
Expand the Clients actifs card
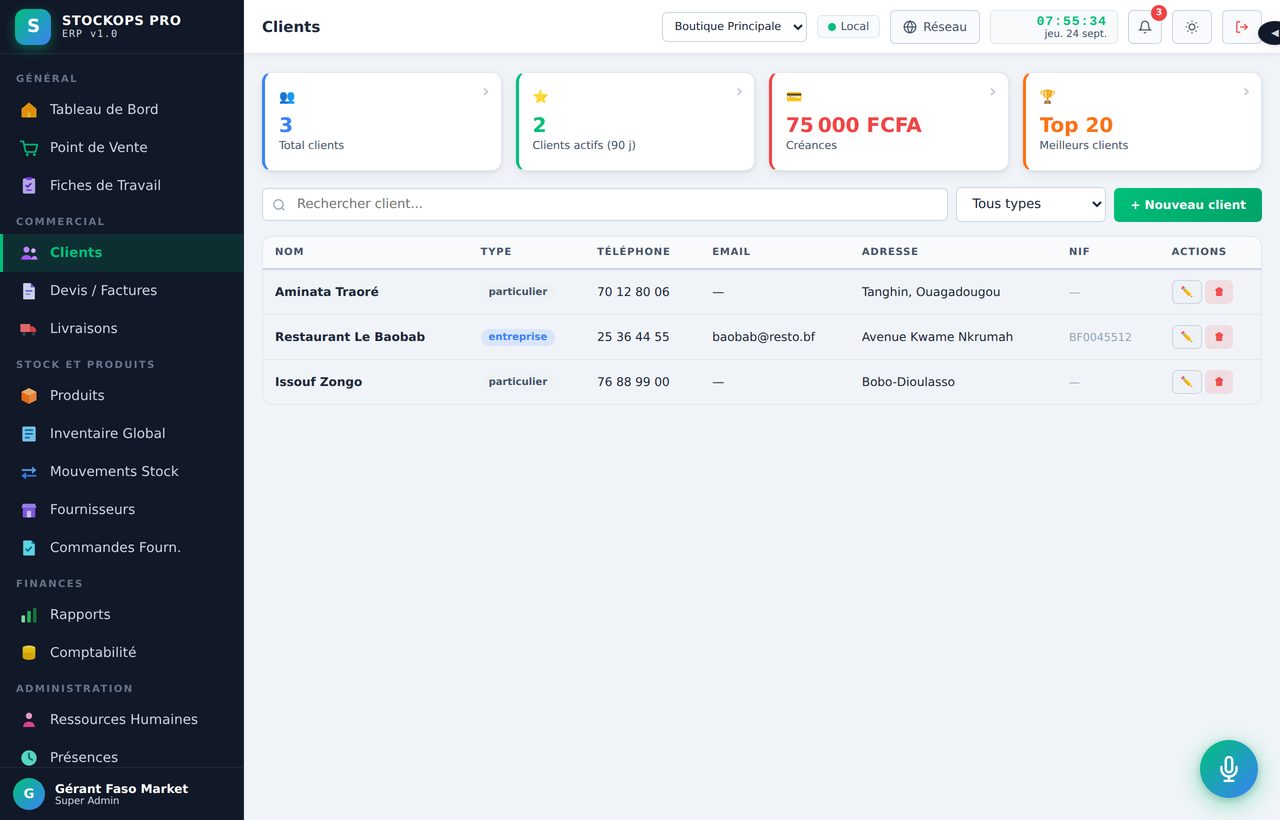tap(635, 121)
